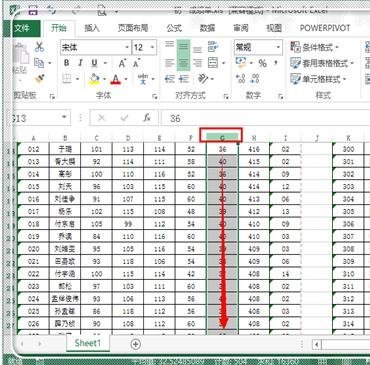Decrease font size with small A

coord(136,63)
